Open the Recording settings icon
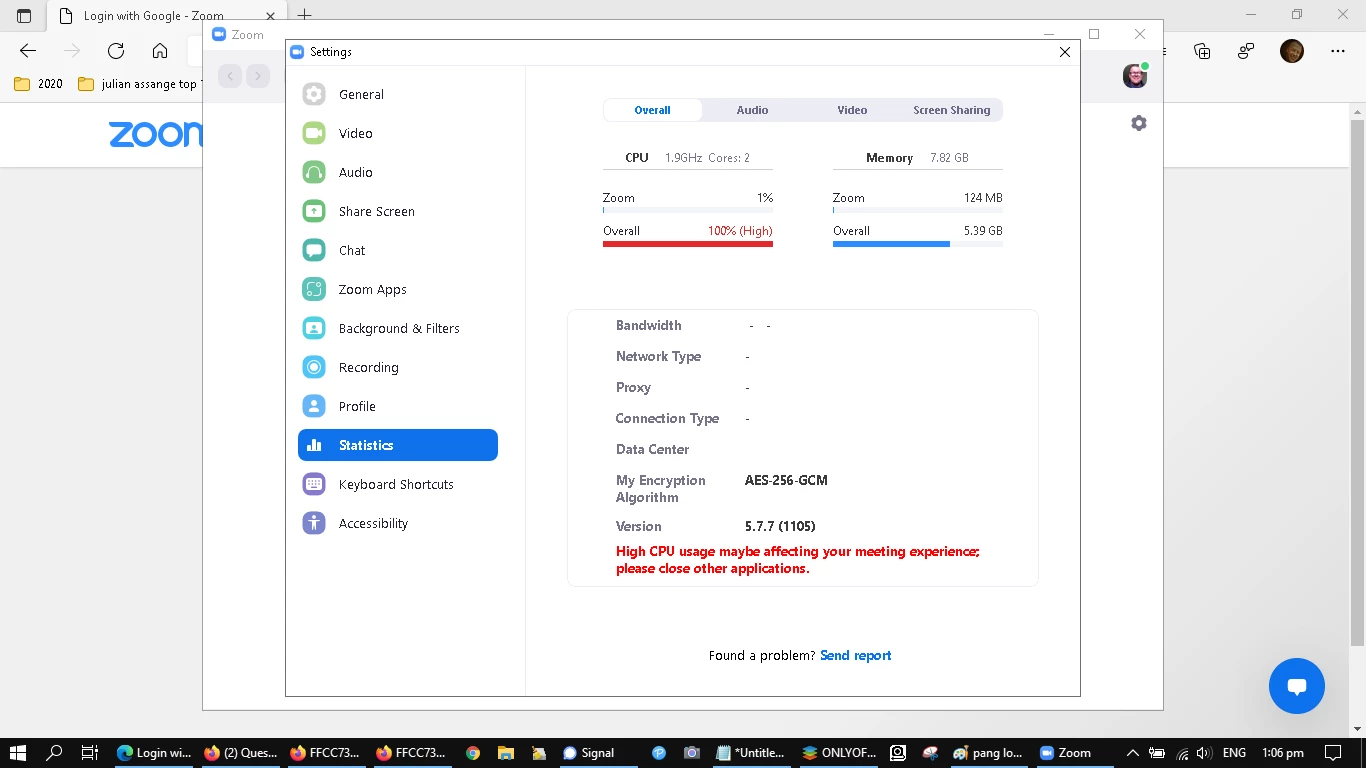Screen dimensions: 1366x768 tap(314, 367)
